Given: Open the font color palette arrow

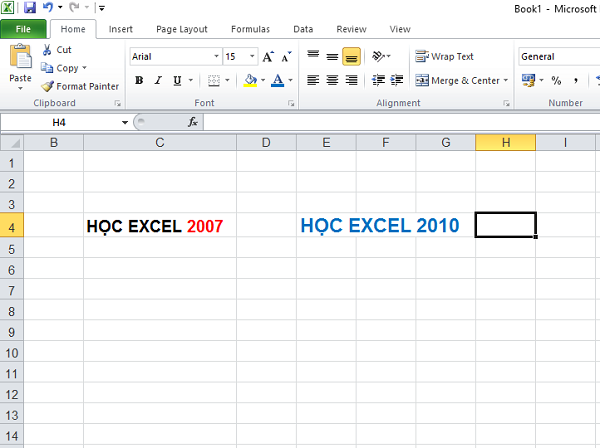Looking at the screenshot, I should (290, 80).
